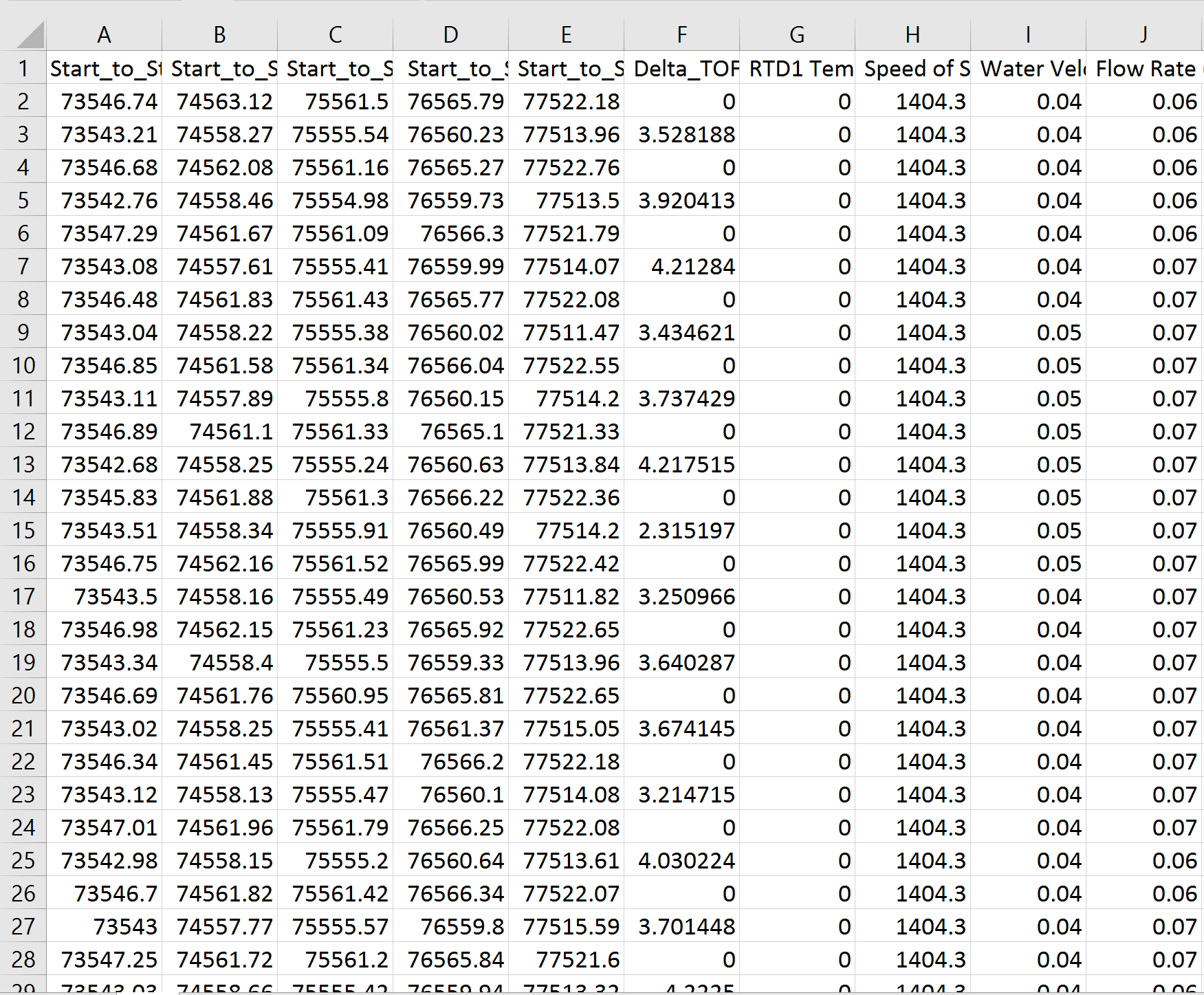Click cell A2 with 73546.74
The image size is (1204, 995).
(x=104, y=101)
